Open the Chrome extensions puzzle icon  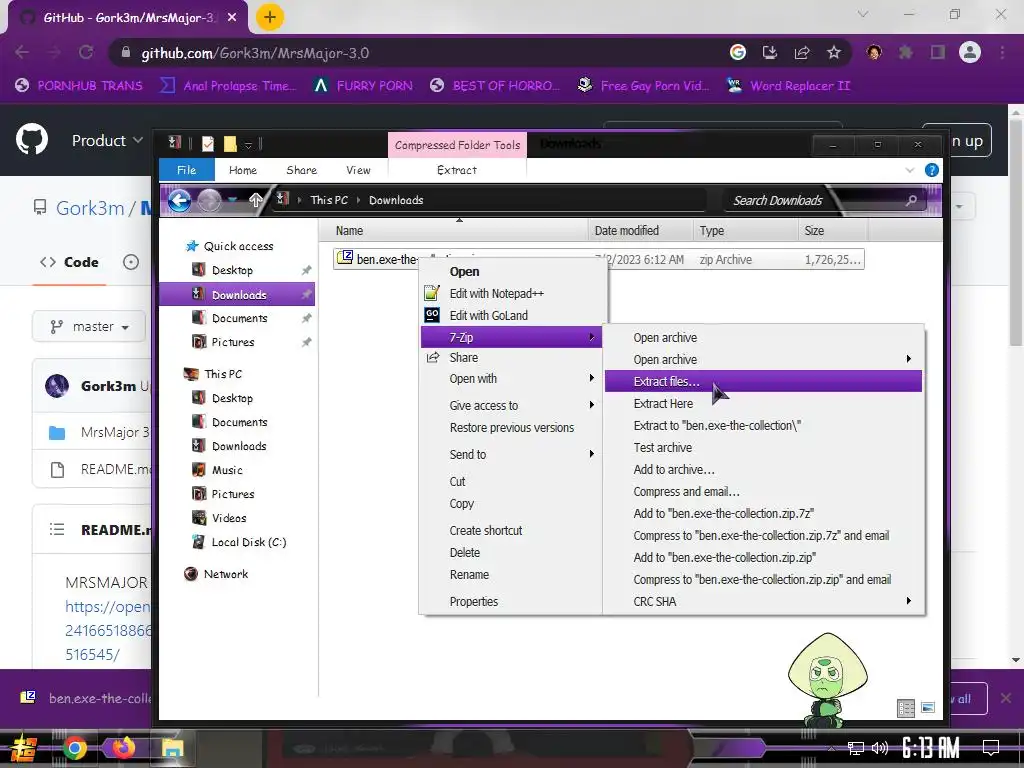(906, 53)
